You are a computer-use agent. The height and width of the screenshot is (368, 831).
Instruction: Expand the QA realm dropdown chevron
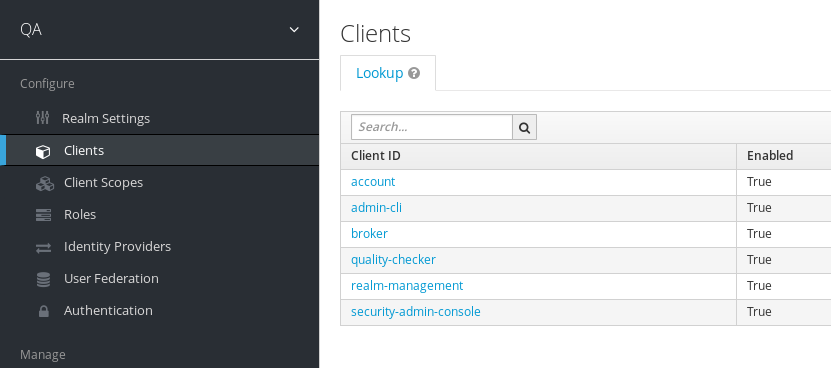click(x=294, y=30)
